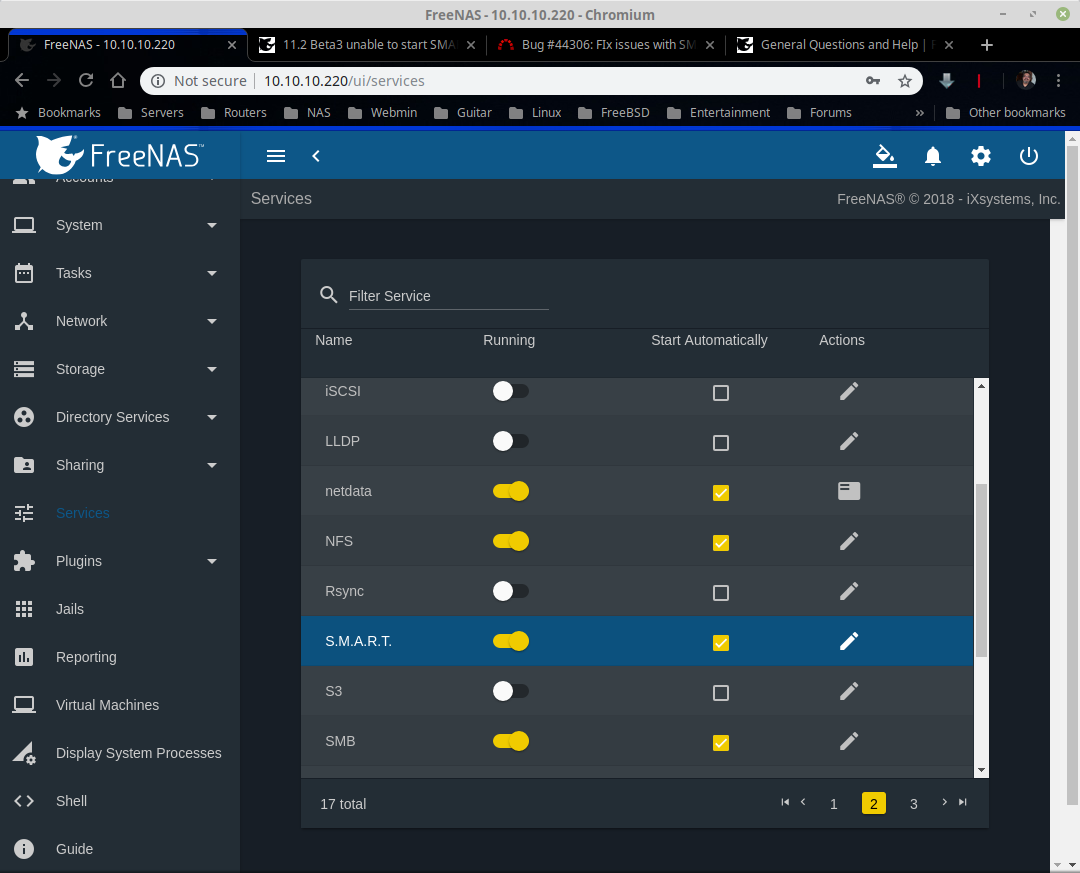
Task: Click the services list scrollbar thumb
Action: pos(981,571)
